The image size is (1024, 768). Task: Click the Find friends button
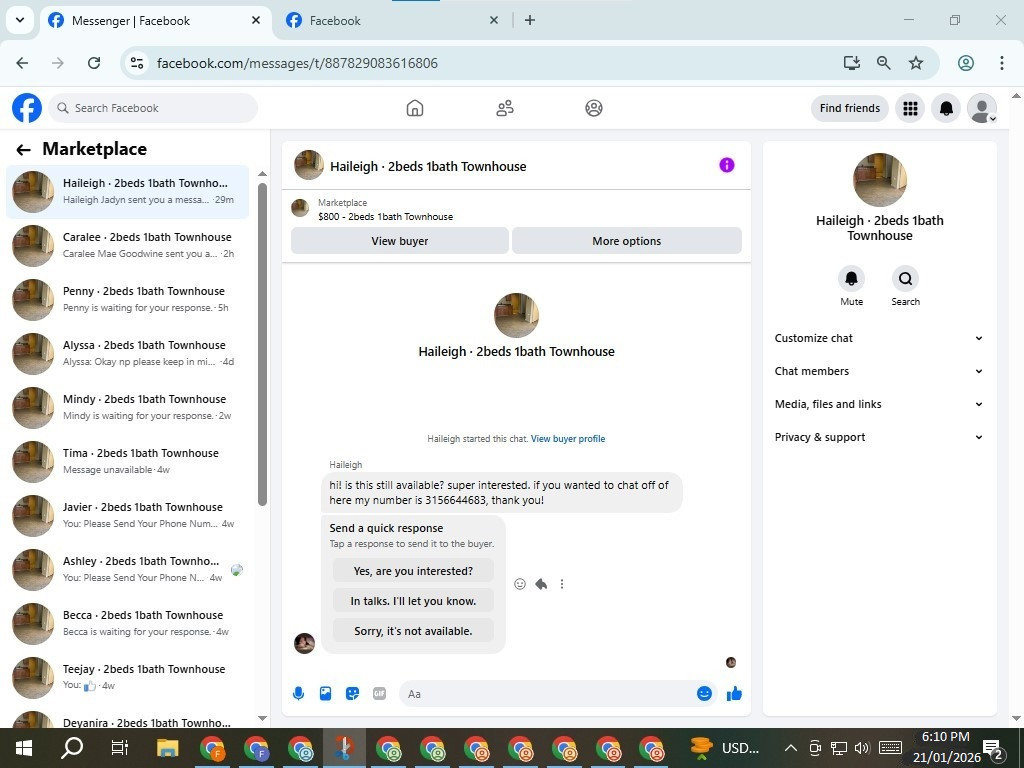pyautogui.click(x=850, y=108)
